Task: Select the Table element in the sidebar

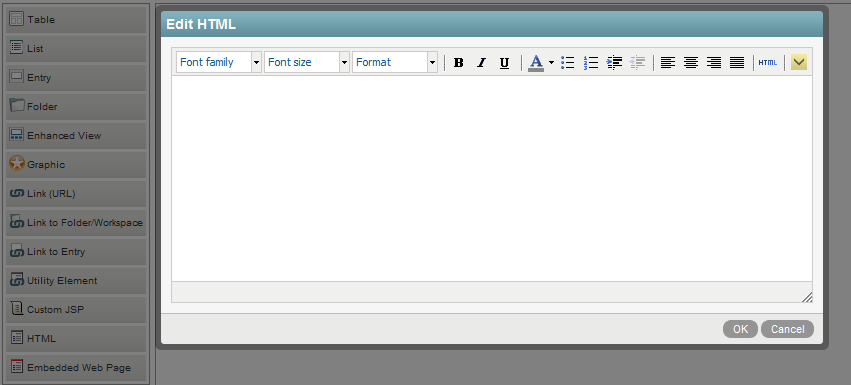Action: click(76, 20)
